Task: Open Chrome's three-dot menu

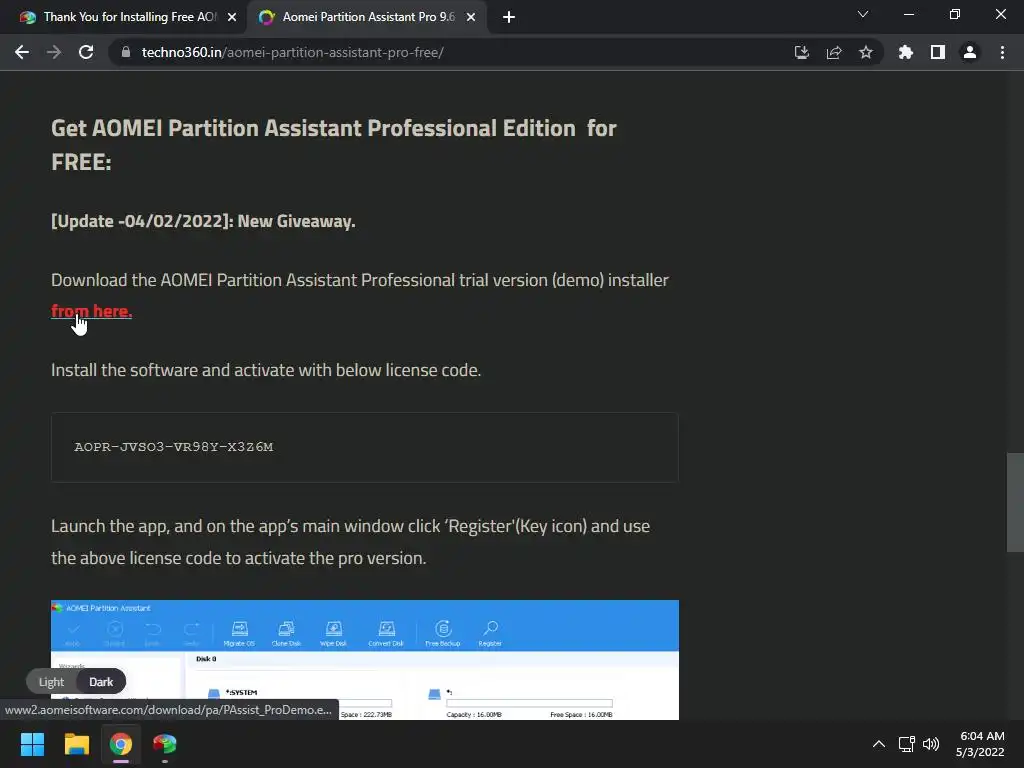Action: point(1002,52)
